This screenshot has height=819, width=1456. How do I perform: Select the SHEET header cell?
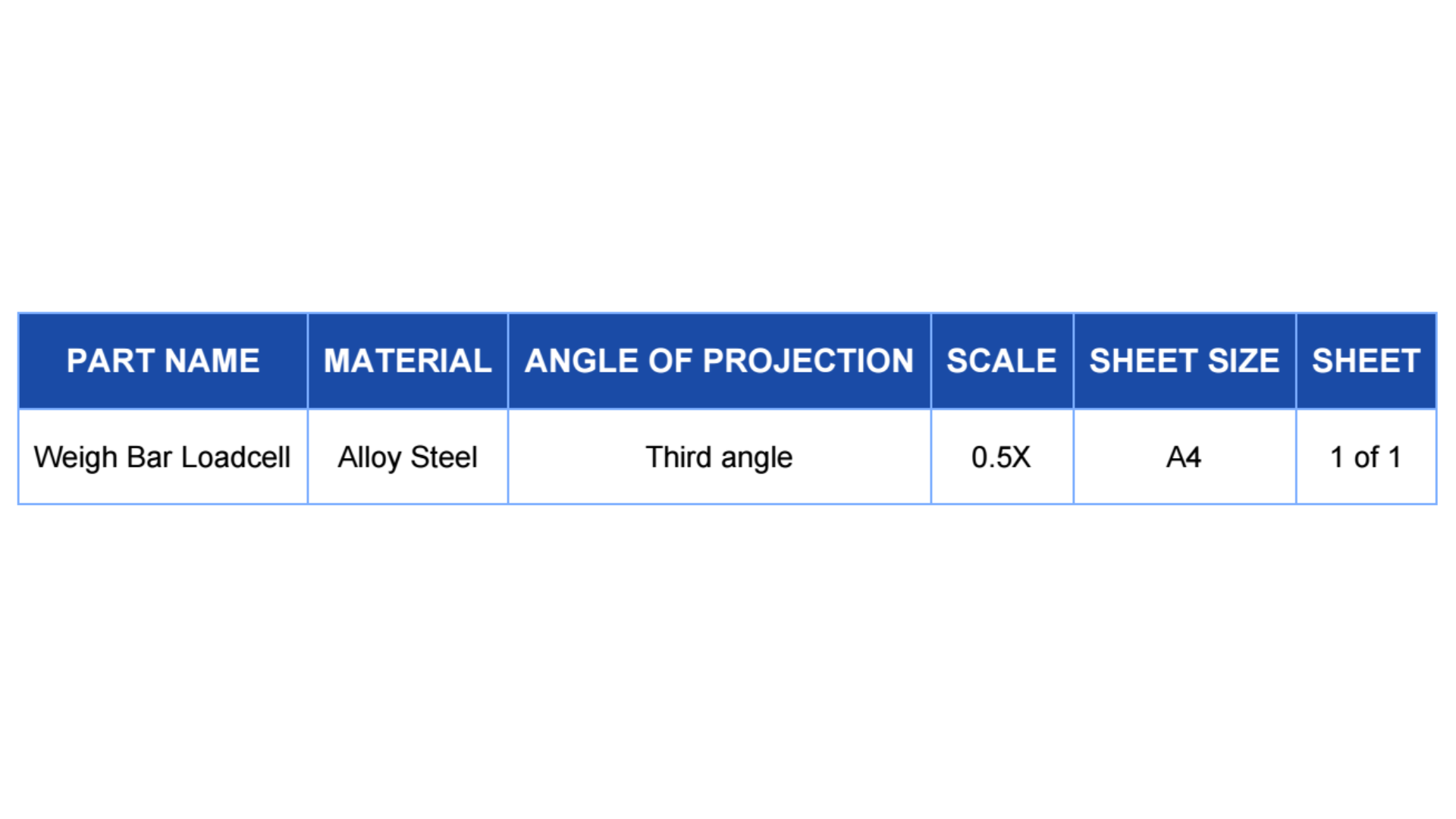(1366, 361)
